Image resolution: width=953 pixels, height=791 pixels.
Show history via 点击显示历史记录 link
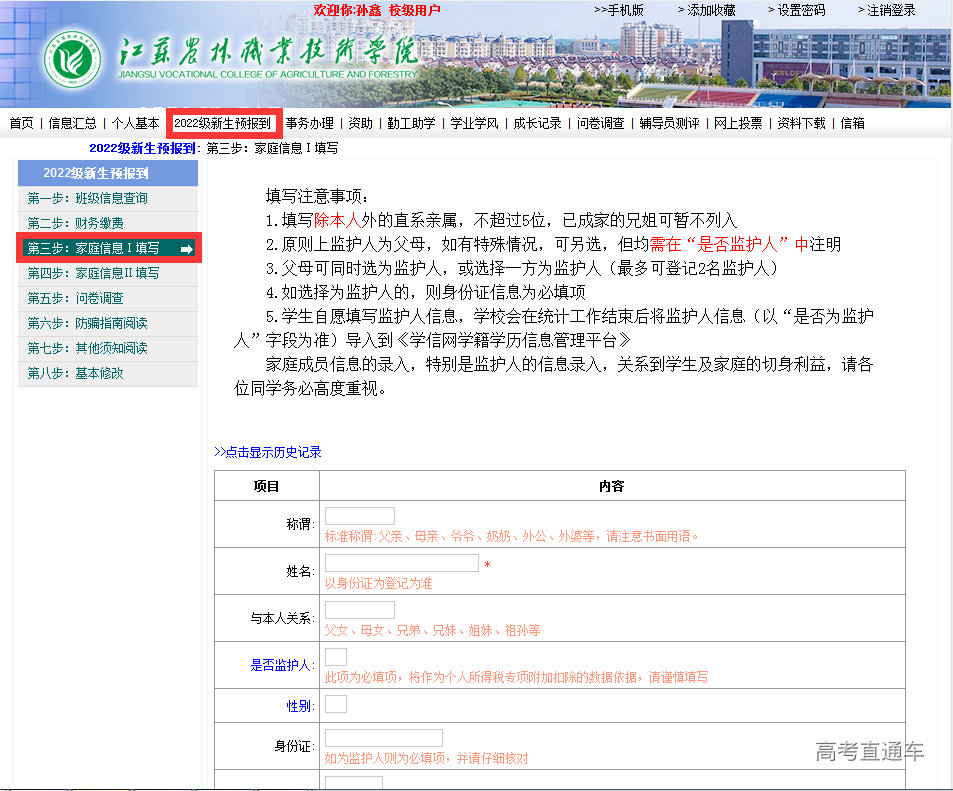tap(268, 452)
